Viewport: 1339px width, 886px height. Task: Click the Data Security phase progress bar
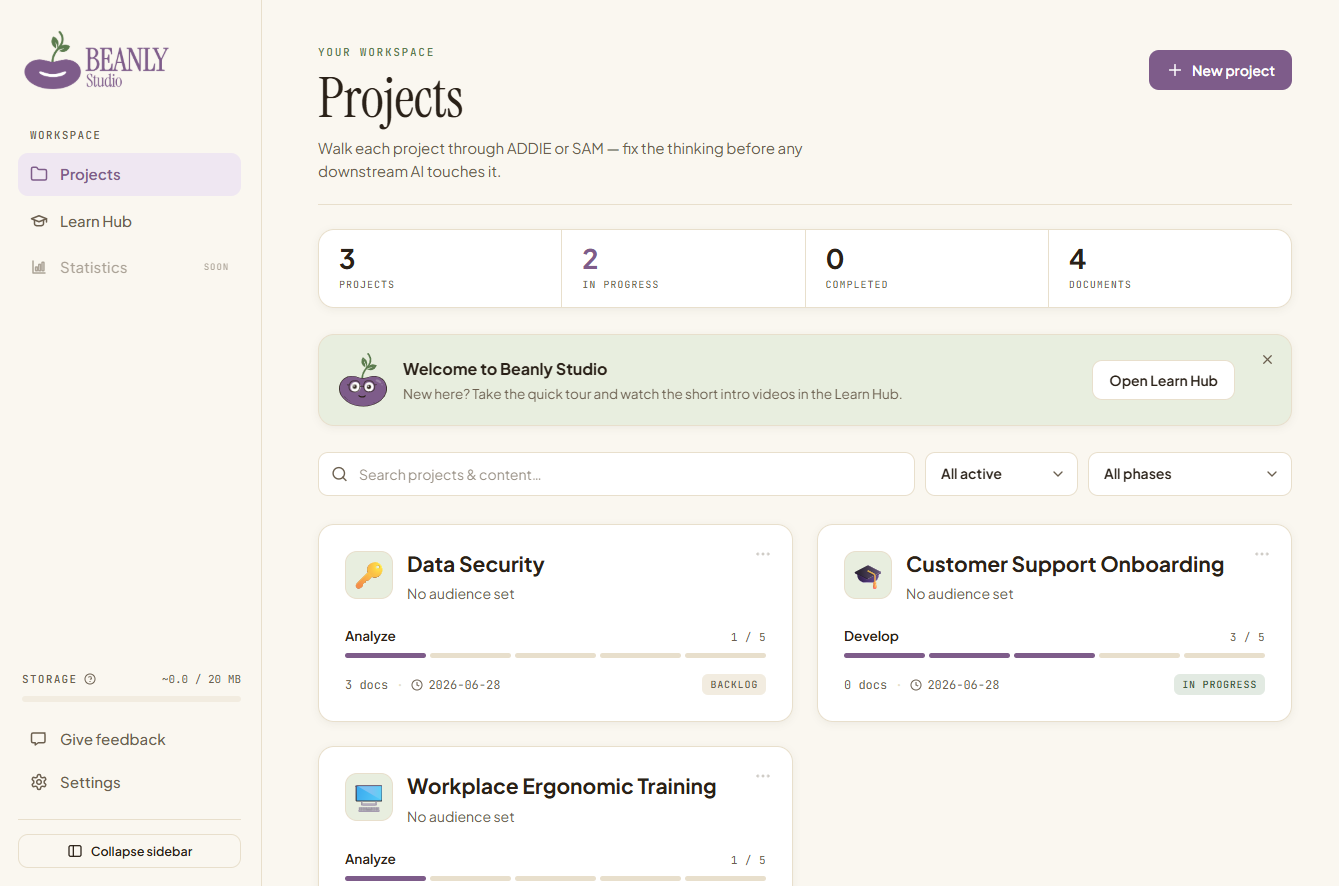coord(555,655)
